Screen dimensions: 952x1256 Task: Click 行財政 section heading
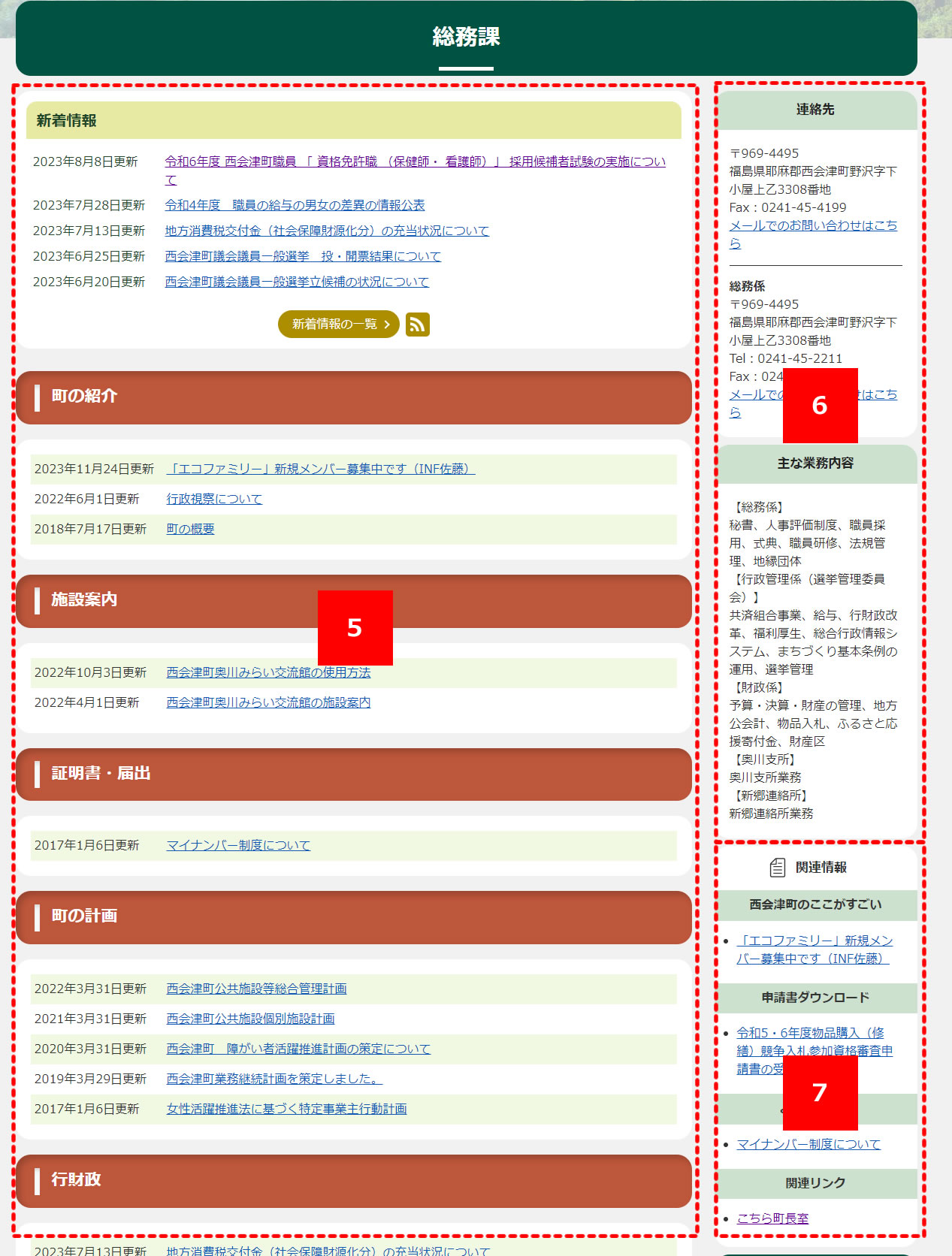coord(354,1180)
